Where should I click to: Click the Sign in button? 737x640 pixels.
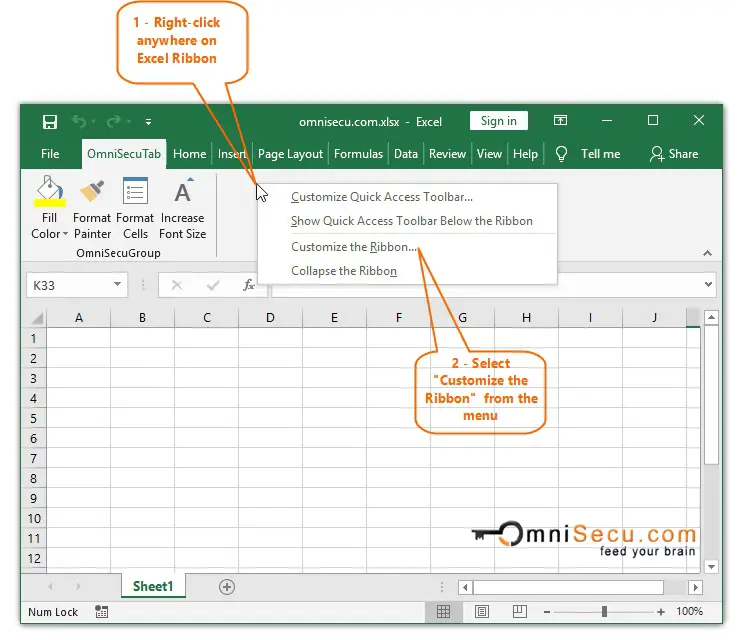[498, 121]
